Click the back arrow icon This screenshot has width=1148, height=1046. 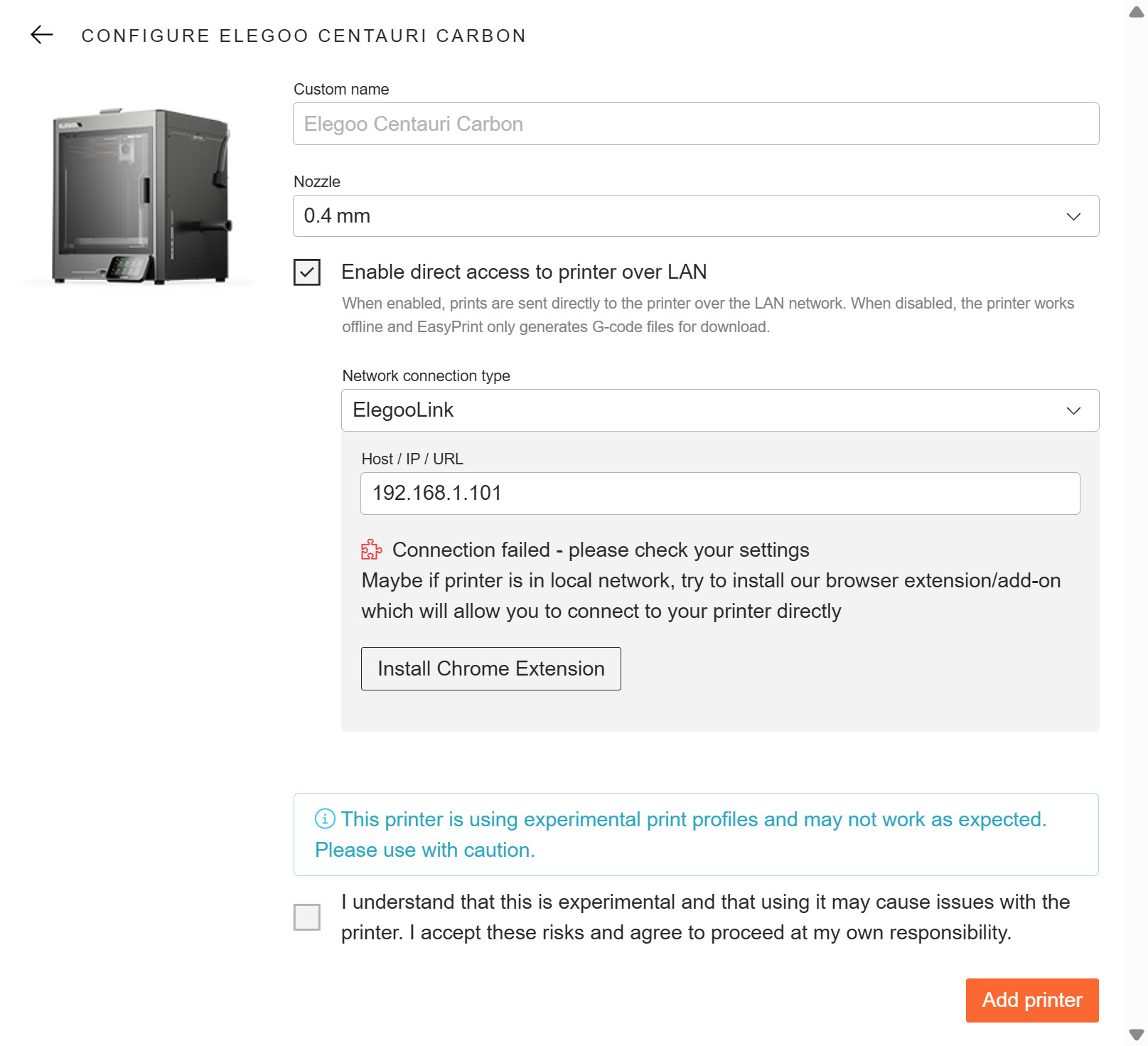42,35
